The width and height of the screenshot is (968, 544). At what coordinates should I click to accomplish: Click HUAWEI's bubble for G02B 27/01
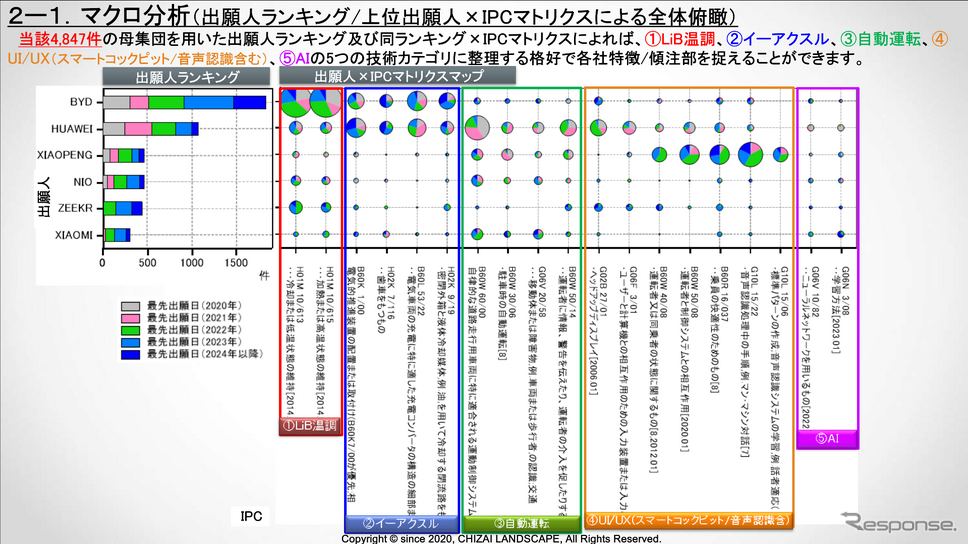tap(598, 128)
